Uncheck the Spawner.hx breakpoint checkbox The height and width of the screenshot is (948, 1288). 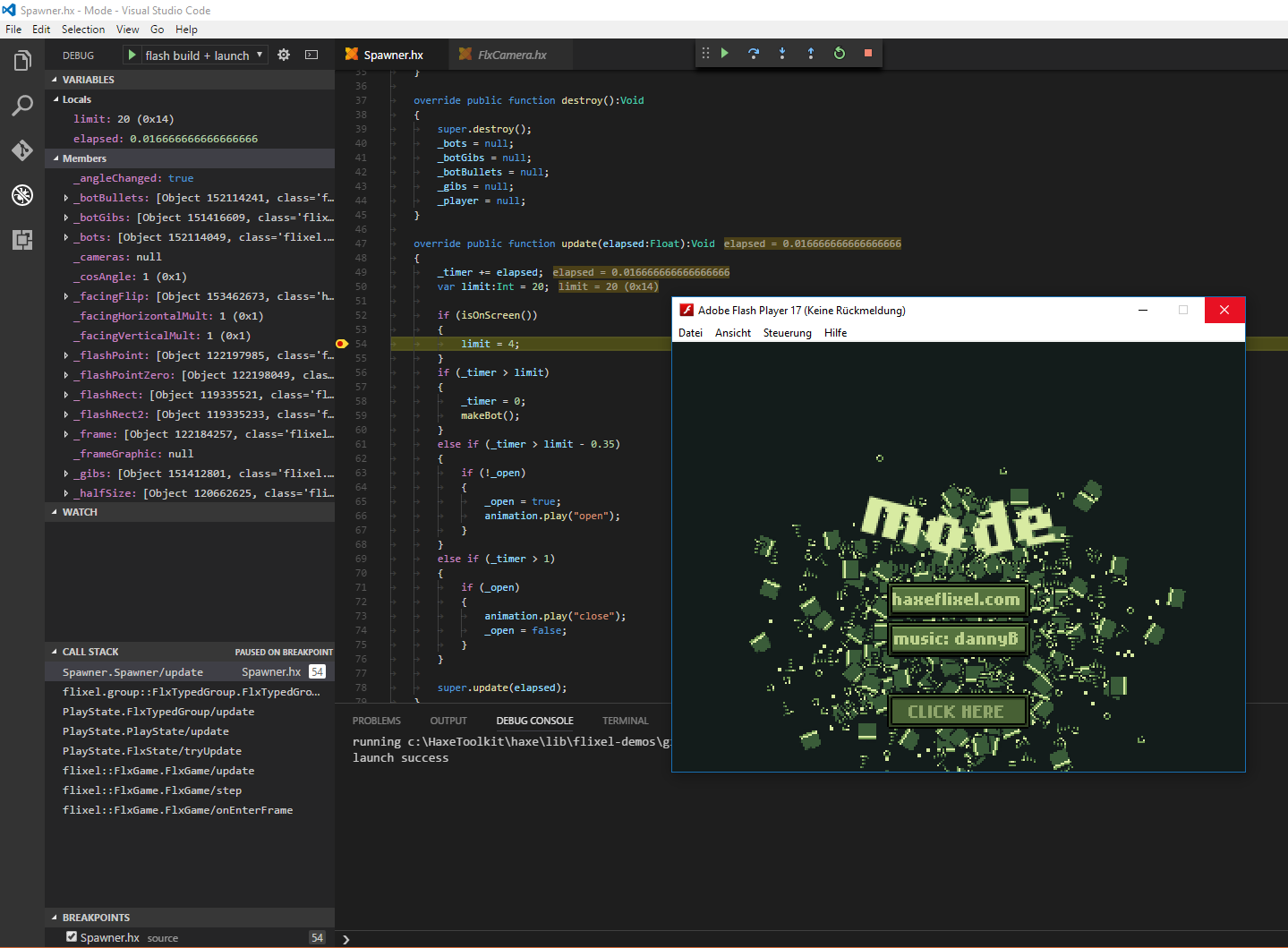pos(72,937)
